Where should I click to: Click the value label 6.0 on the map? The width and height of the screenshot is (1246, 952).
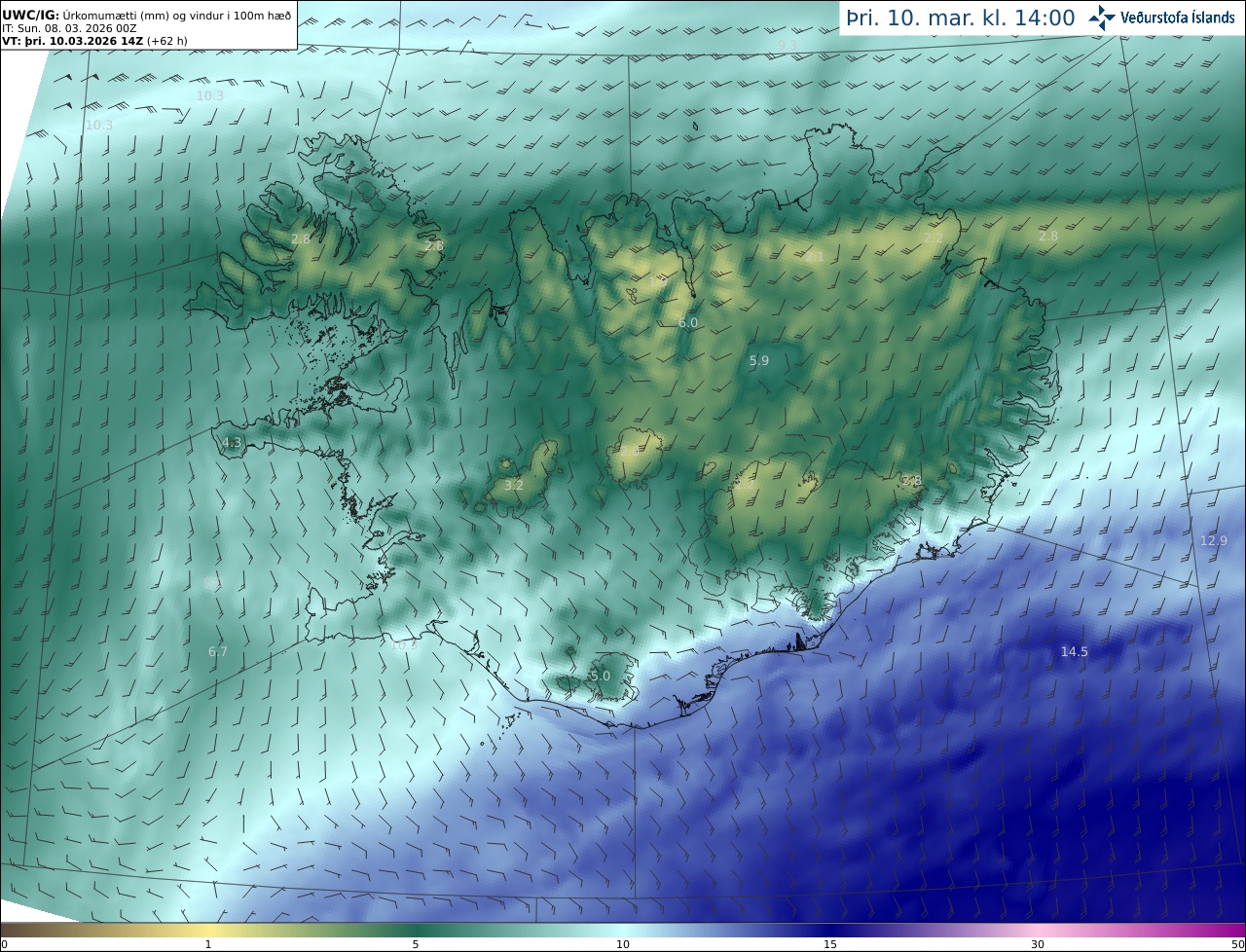(688, 322)
